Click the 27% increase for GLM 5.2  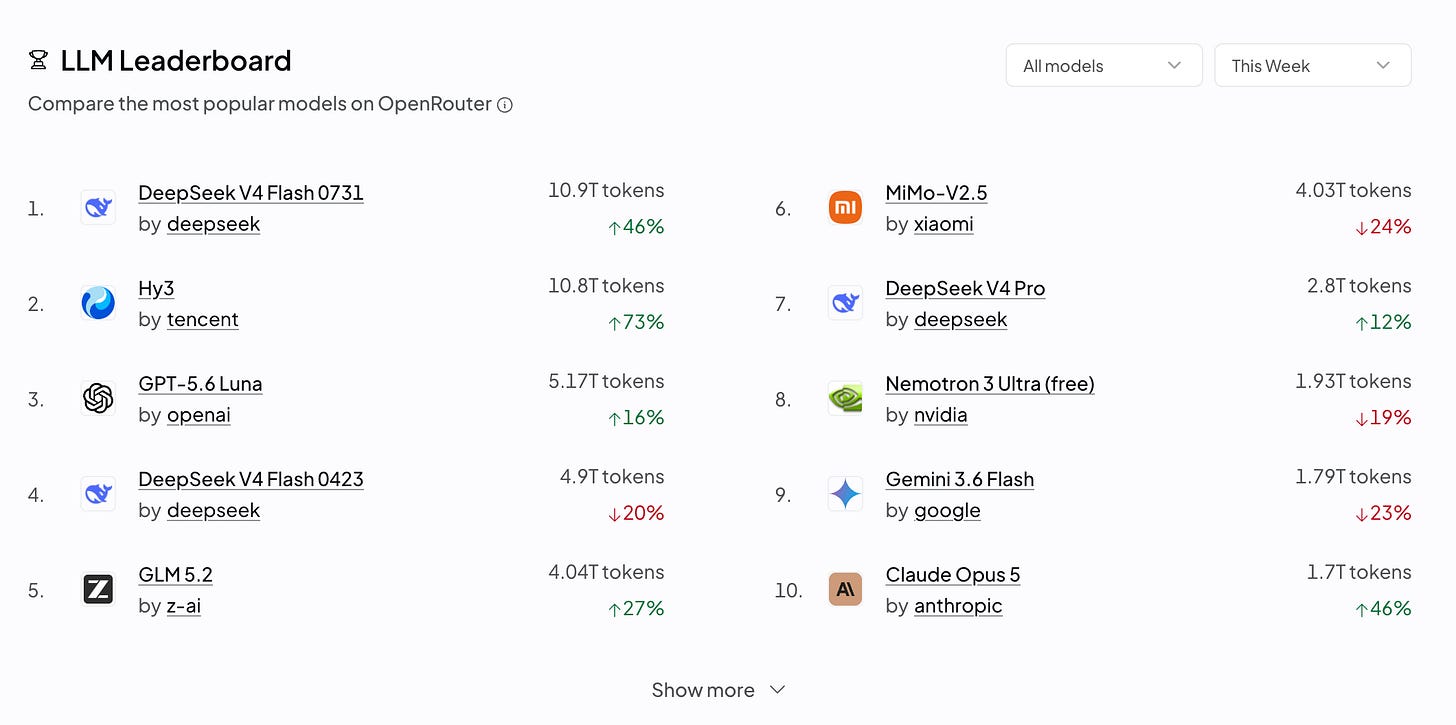click(636, 609)
